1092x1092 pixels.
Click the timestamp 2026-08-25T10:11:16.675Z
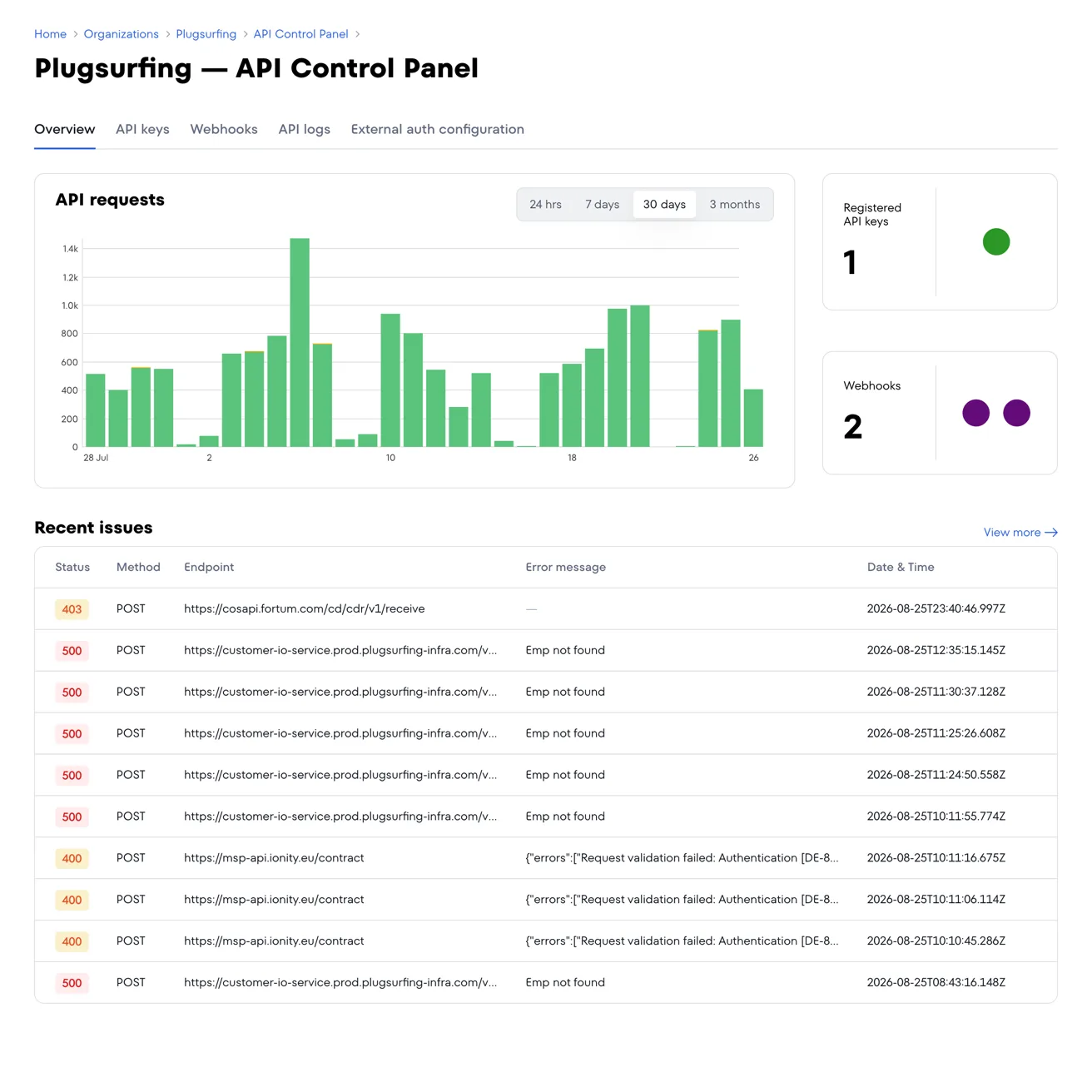[x=936, y=858]
